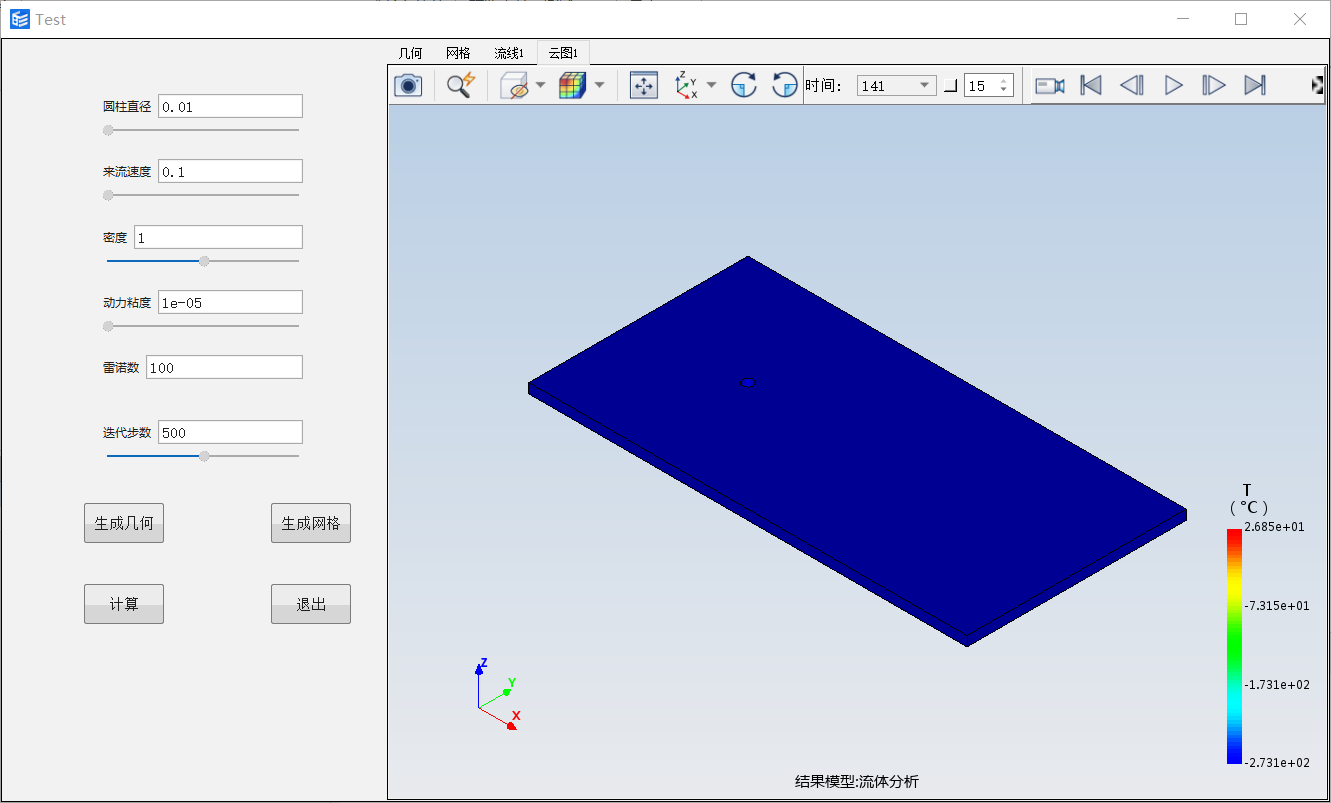
Task: Open dropdown arrow next to XYZ axis icon
Action: 711,86
